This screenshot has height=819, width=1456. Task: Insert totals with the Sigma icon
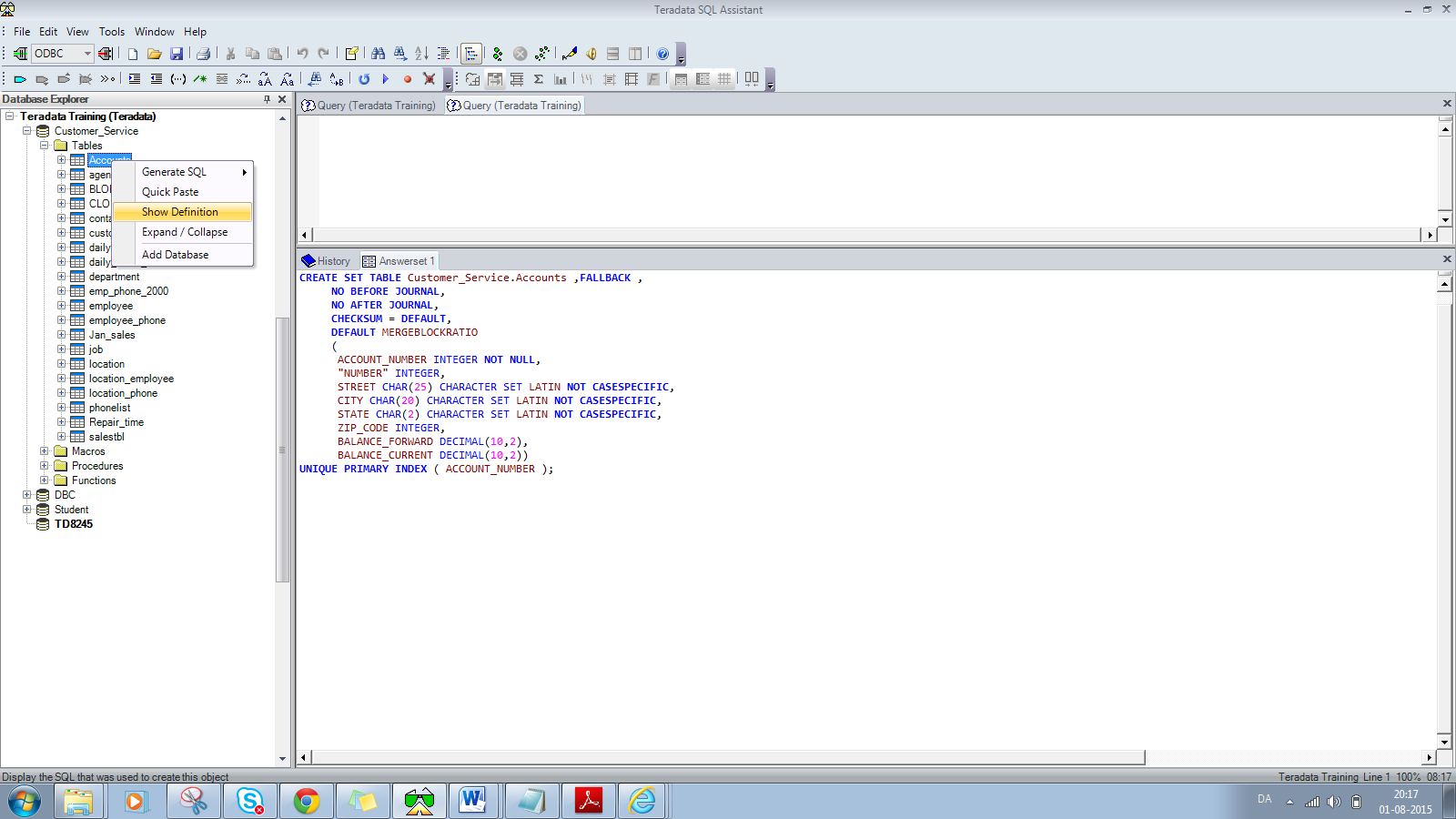(x=539, y=79)
